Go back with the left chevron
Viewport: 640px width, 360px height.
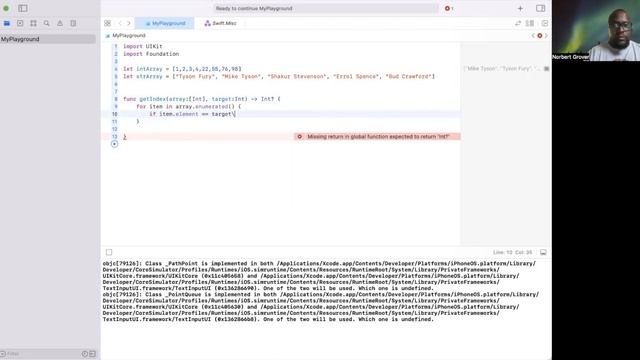[x=120, y=23]
